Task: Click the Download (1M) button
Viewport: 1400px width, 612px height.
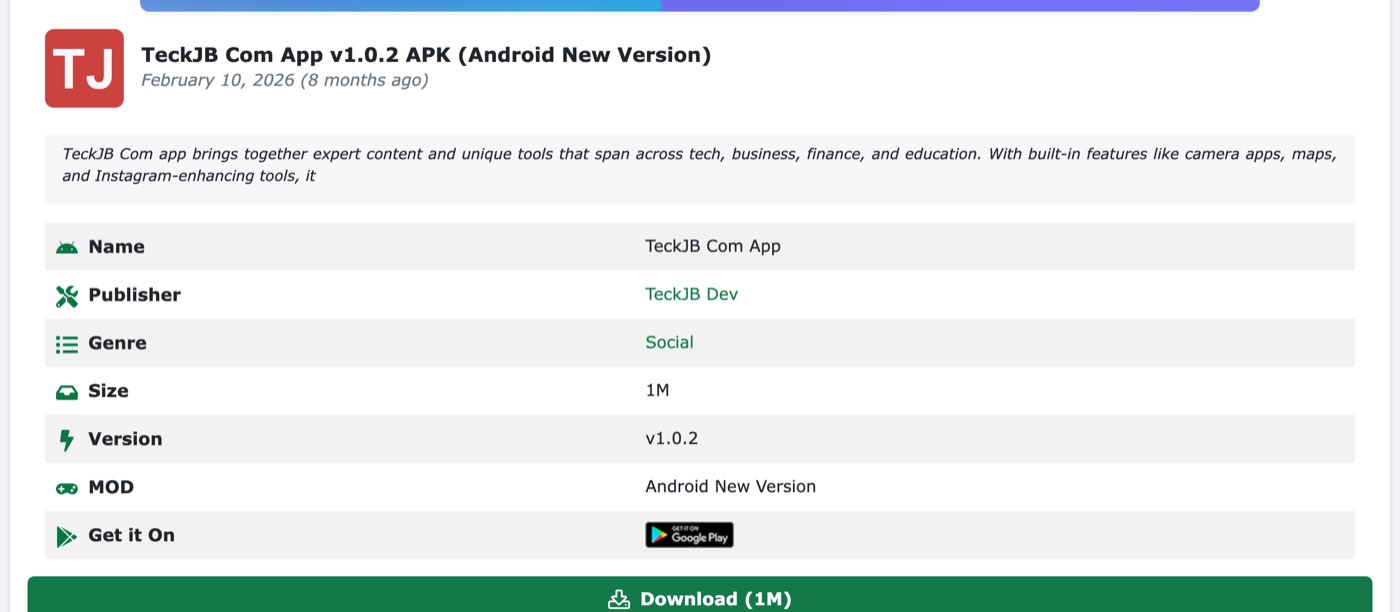Action: [x=700, y=596]
